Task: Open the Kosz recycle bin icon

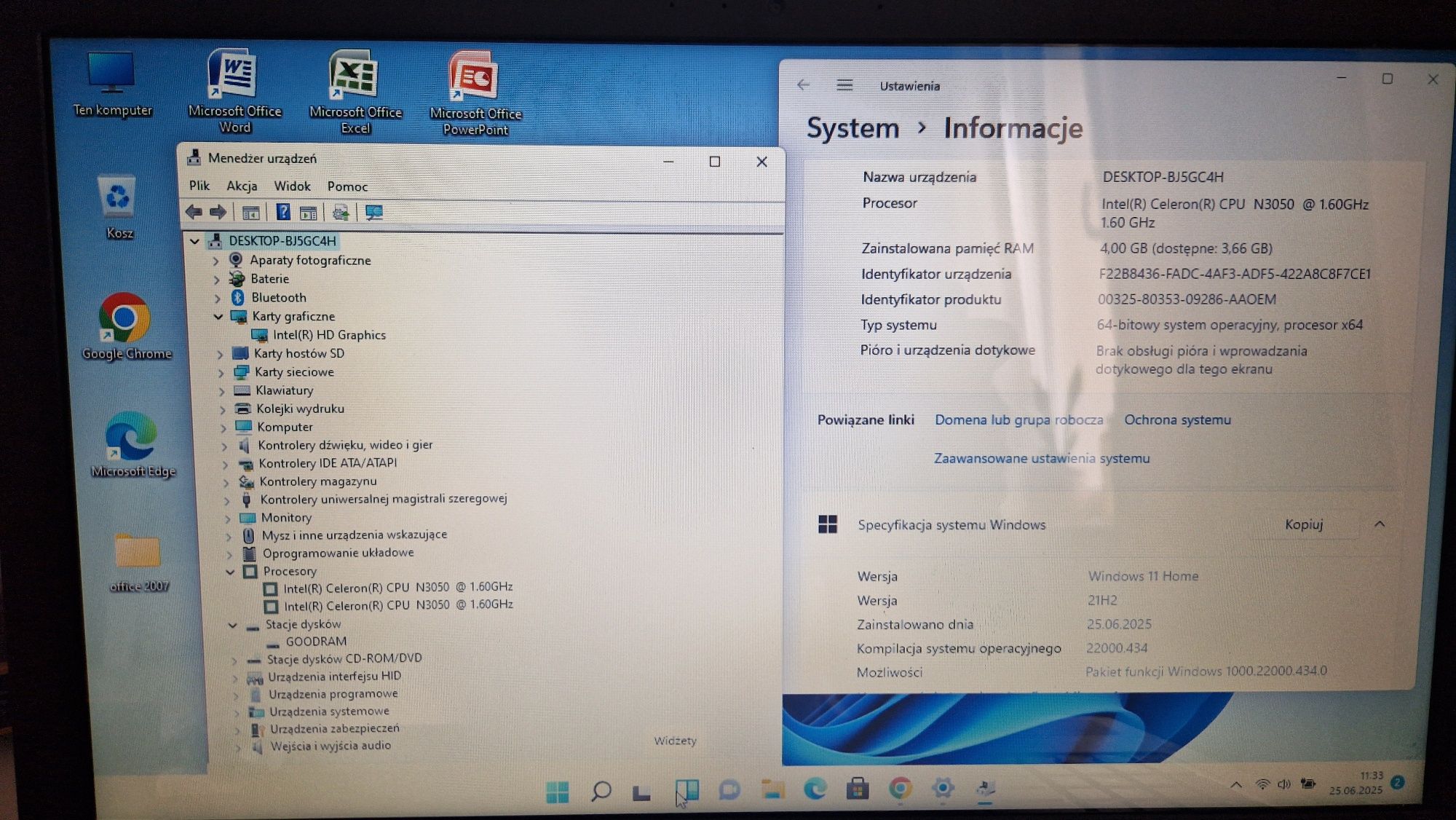Action: [x=119, y=208]
